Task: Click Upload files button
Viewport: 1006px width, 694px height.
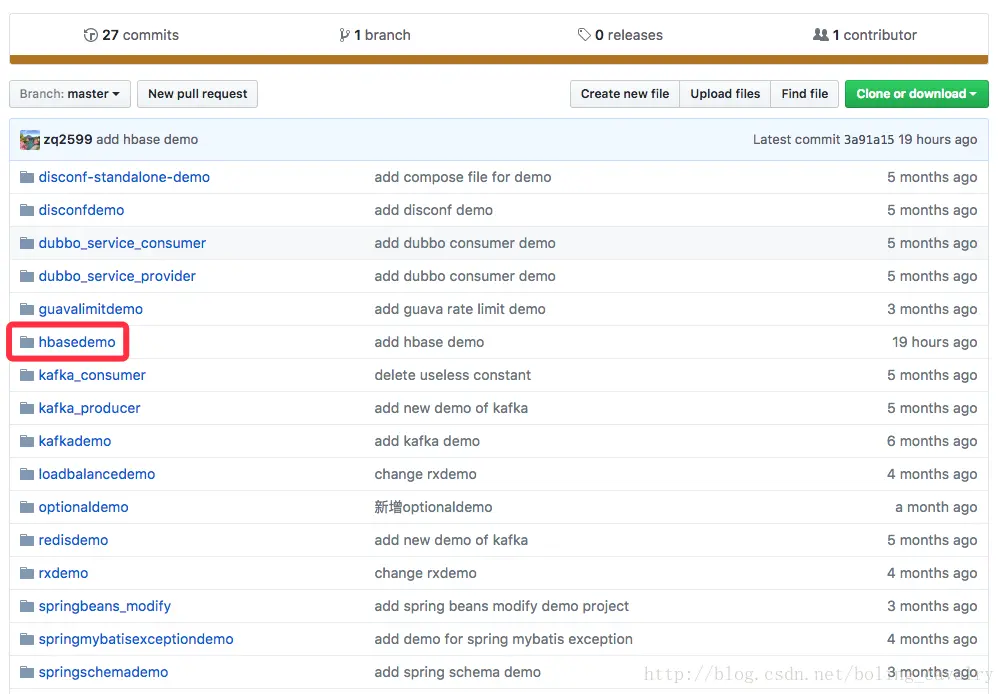Action: click(725, 94)
